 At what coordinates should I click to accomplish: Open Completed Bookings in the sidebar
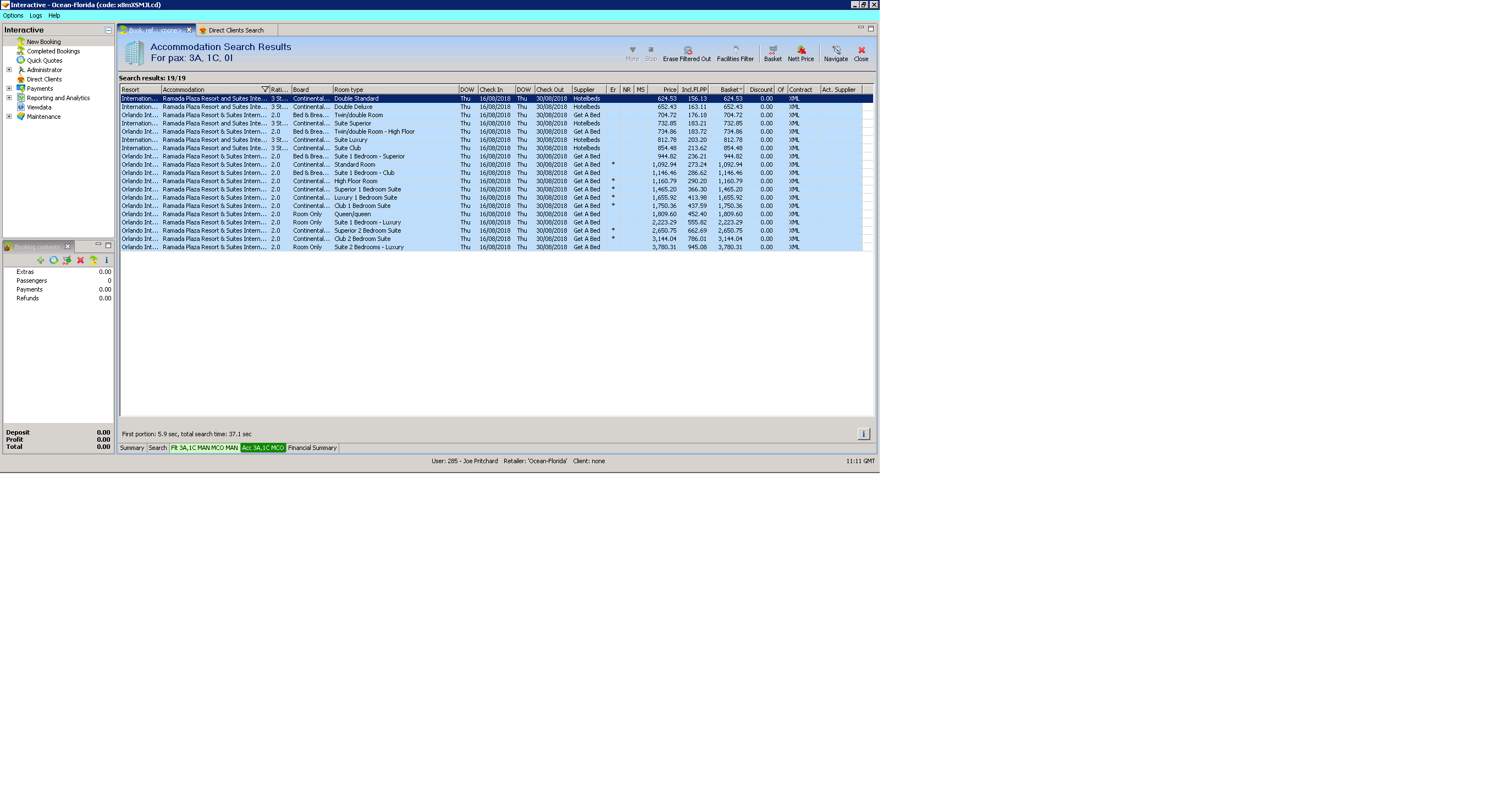pyautogui.click(x=53, y=51)
